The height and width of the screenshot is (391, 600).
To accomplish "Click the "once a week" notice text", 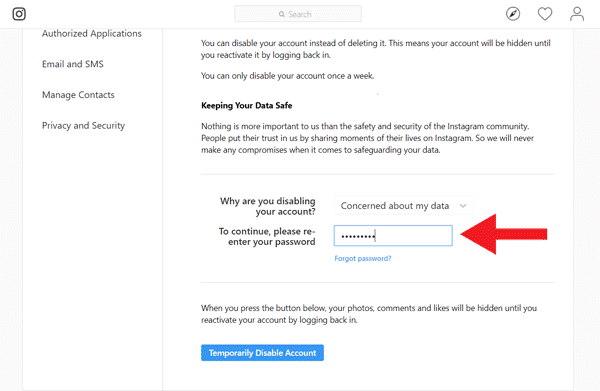I will [288, 76].
